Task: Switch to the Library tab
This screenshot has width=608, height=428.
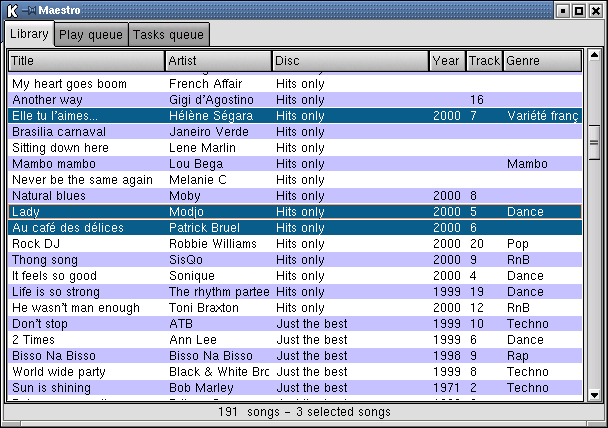Action: tap(29, 34)
